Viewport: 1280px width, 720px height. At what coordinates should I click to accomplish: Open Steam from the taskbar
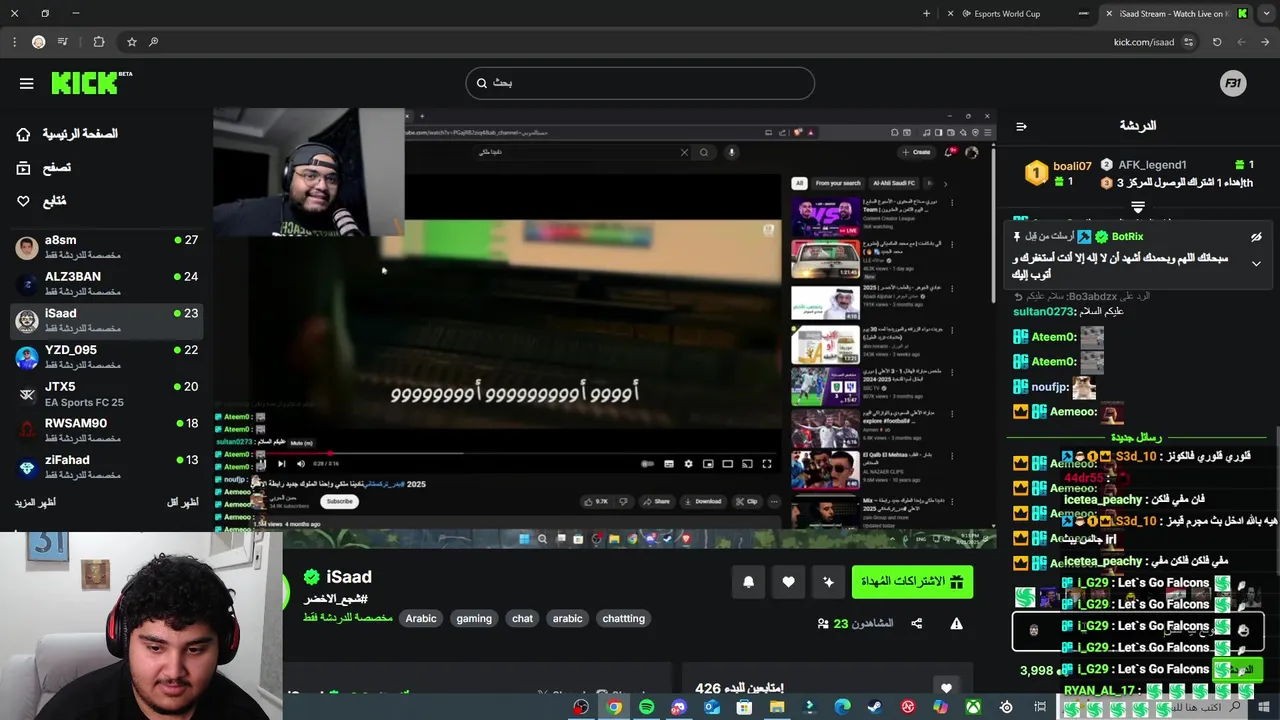pos(875,707)
